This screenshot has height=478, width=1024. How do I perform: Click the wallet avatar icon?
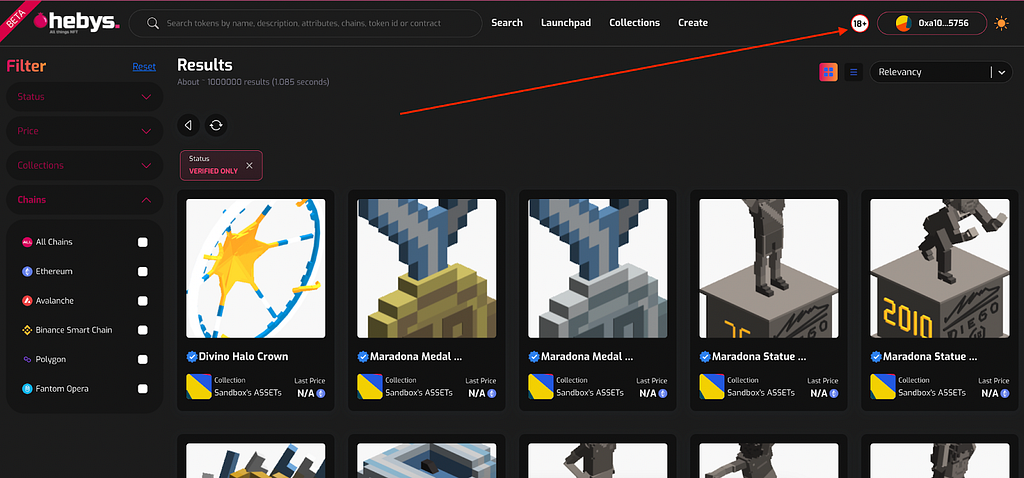903,24
